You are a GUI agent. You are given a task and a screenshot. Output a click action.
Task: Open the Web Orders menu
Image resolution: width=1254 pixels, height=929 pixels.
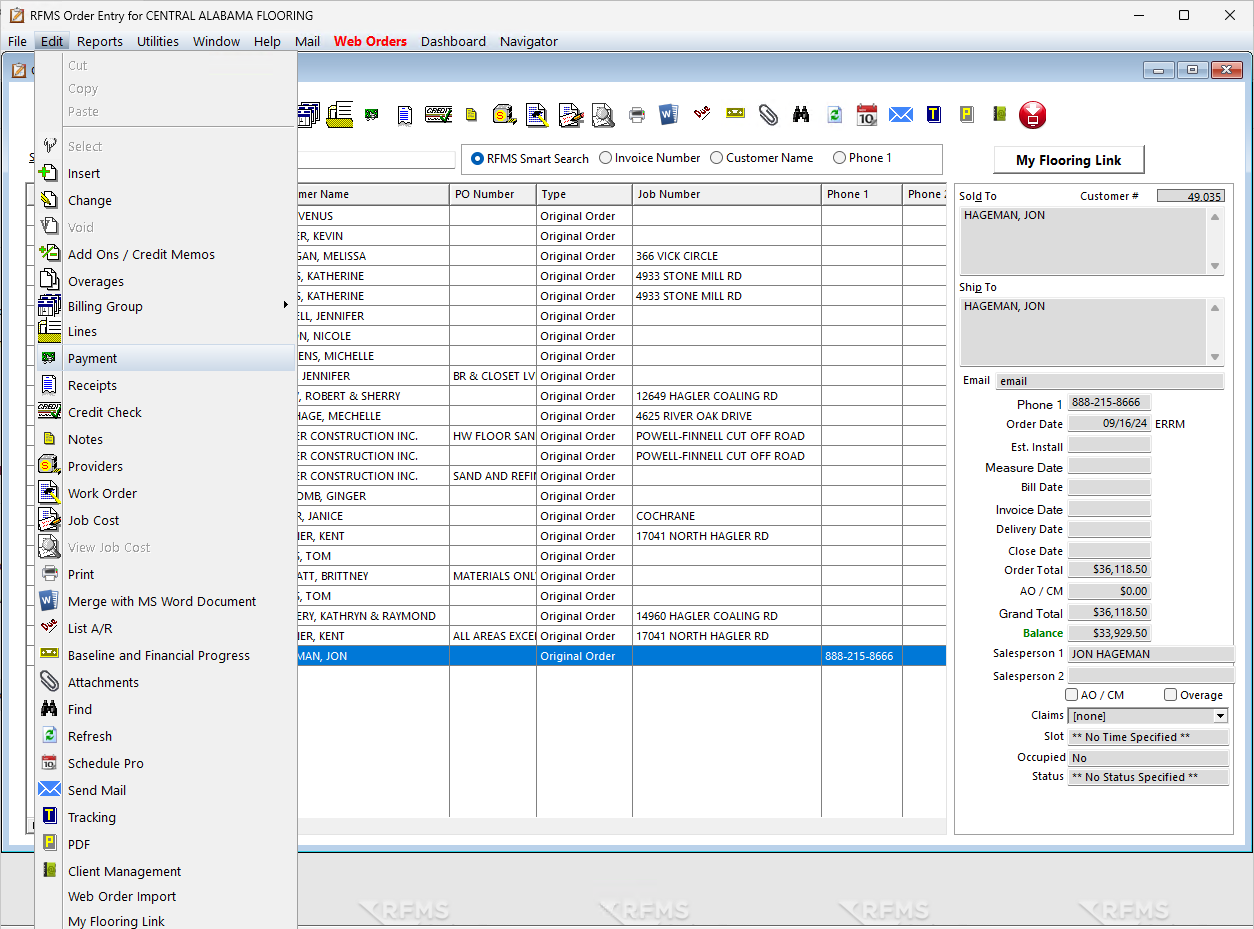coord(370,41)
